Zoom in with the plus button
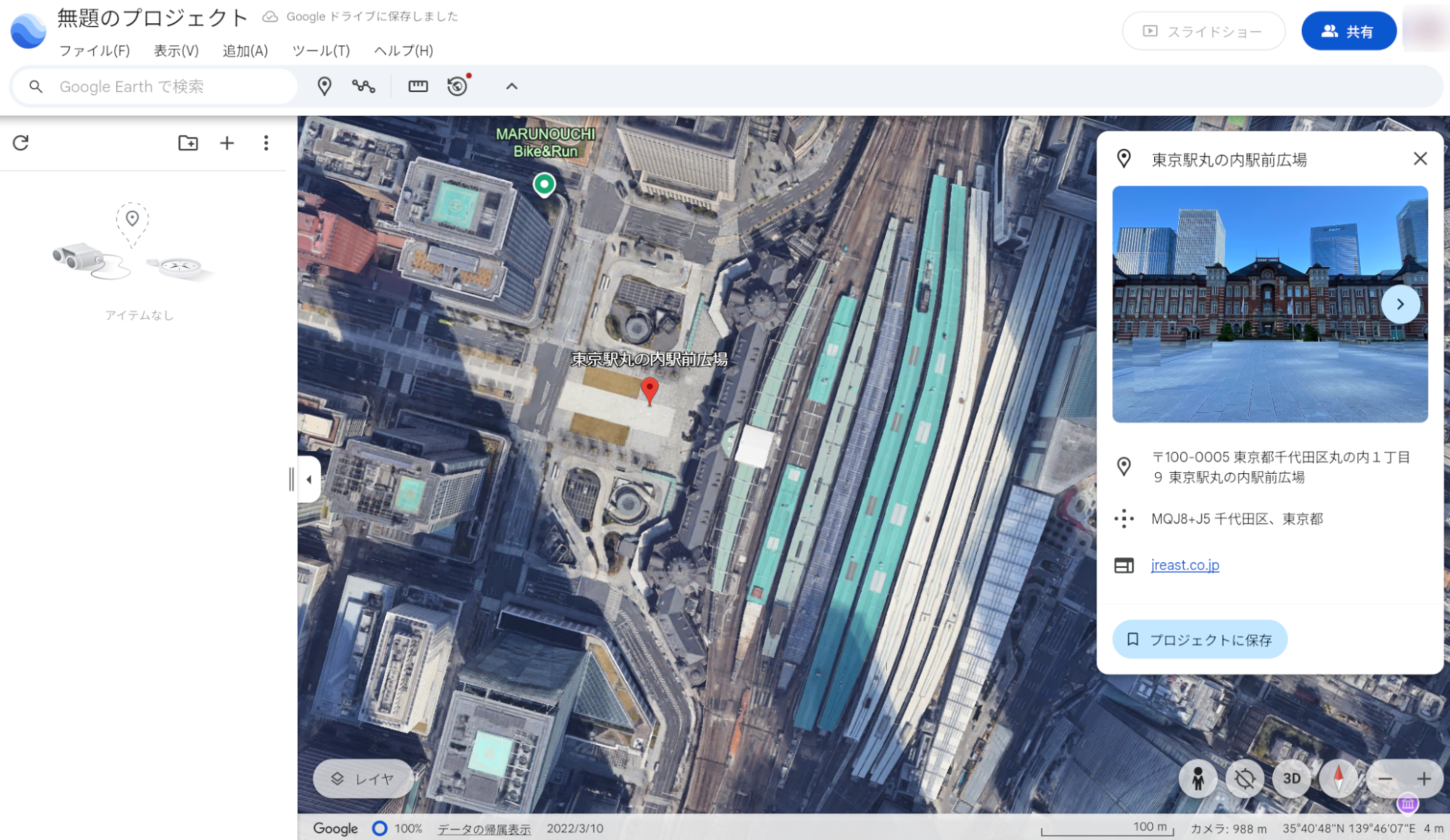1450x840 pixels. (x=1424, y=779)
